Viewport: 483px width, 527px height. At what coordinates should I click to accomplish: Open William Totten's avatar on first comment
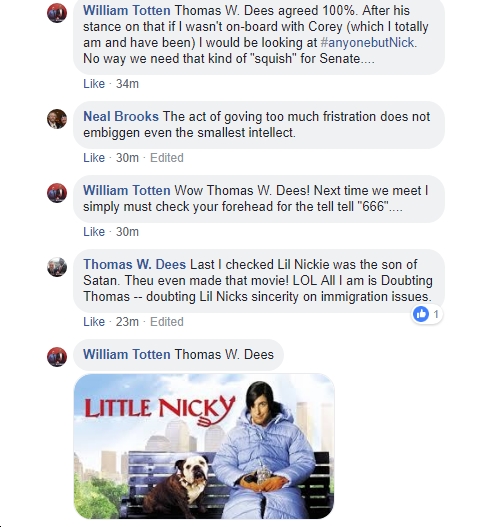point(57,13)
